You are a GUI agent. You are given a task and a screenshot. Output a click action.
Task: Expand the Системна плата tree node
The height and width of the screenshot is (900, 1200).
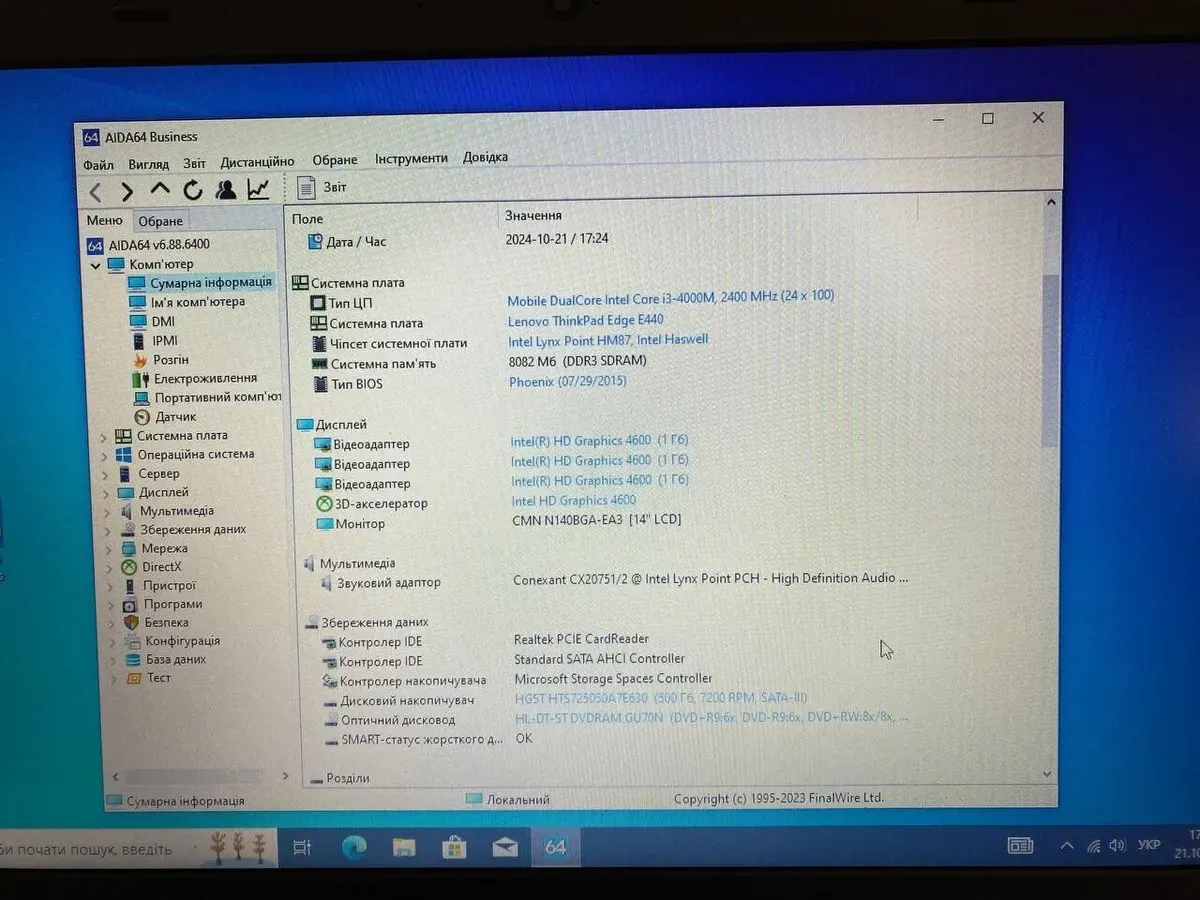point(104,436)
